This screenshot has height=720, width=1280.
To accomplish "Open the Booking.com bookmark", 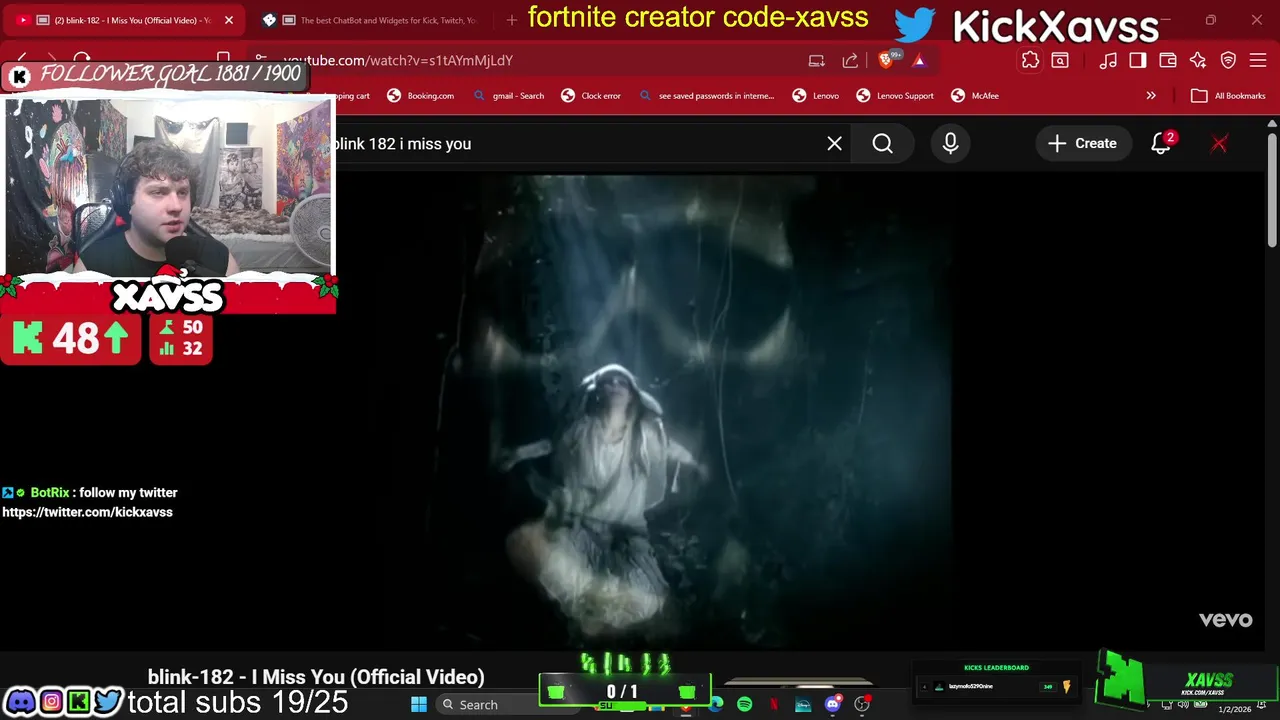I will 421,96.
